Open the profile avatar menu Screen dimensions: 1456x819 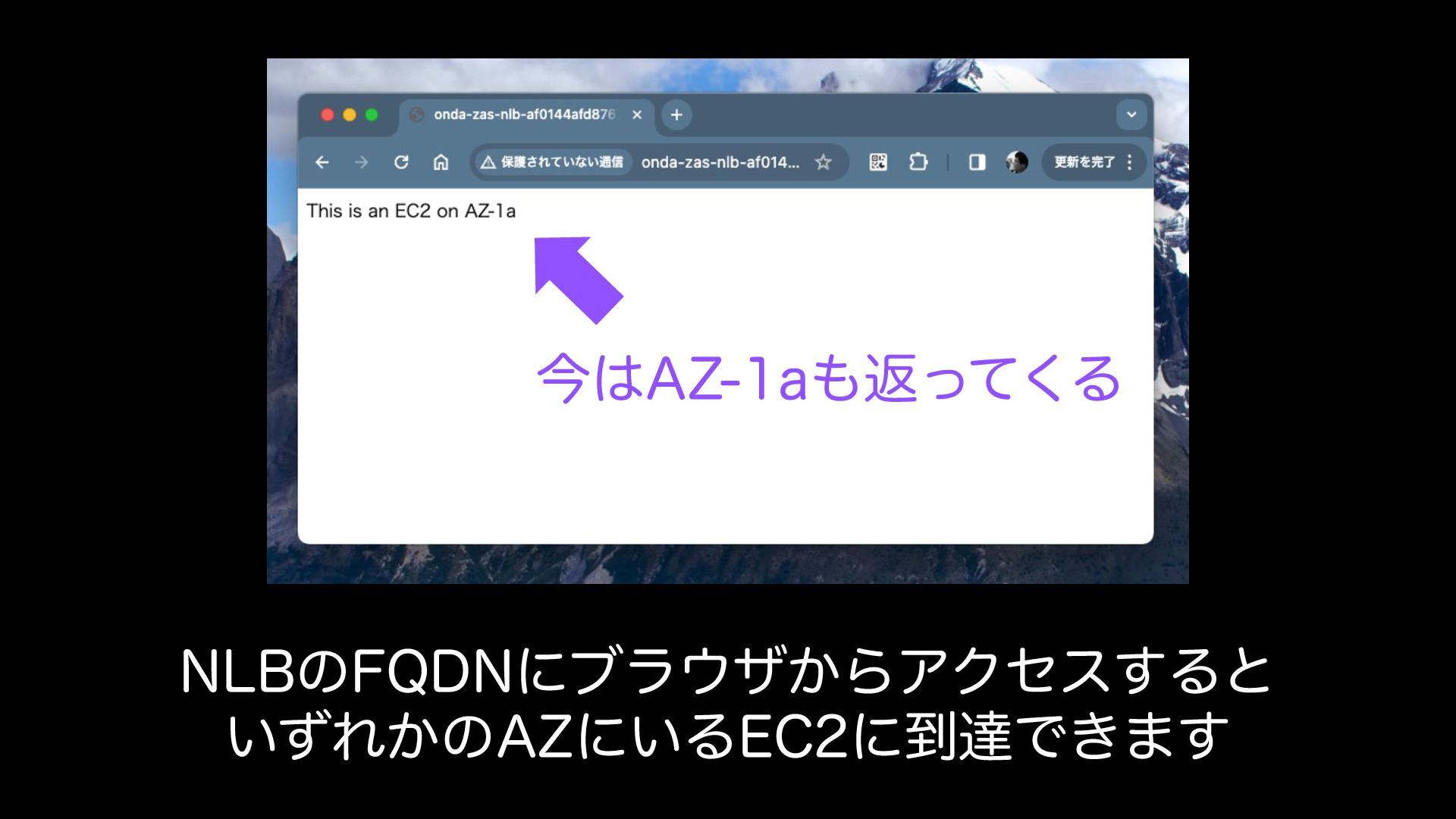pyautogui.click(x=1016, y=162)
